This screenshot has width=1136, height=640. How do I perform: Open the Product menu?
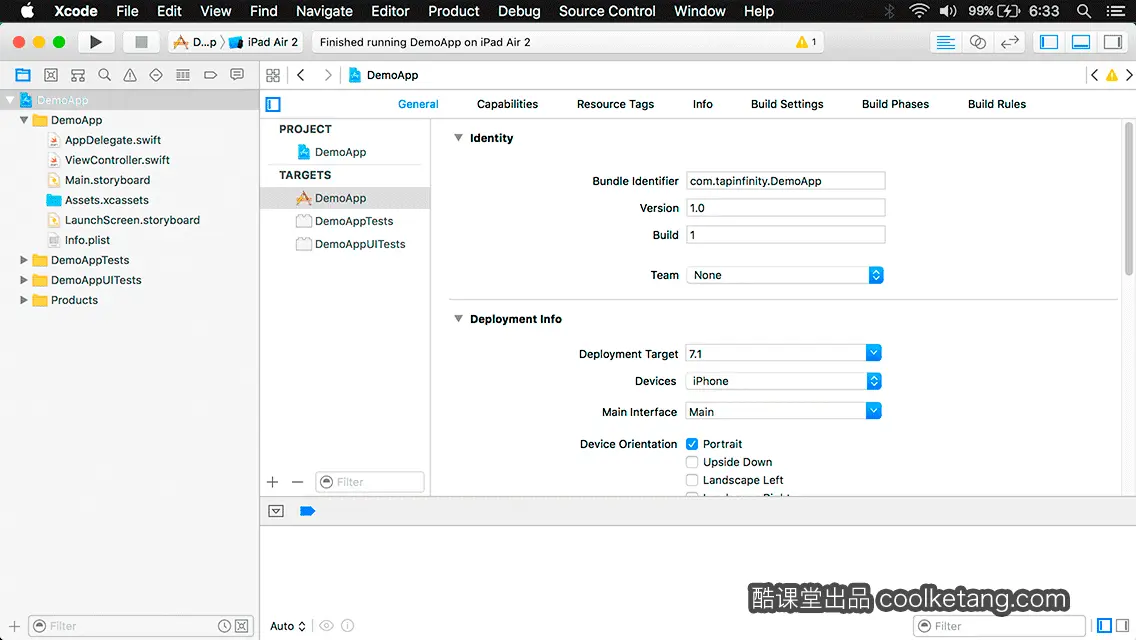coord(454,11)
